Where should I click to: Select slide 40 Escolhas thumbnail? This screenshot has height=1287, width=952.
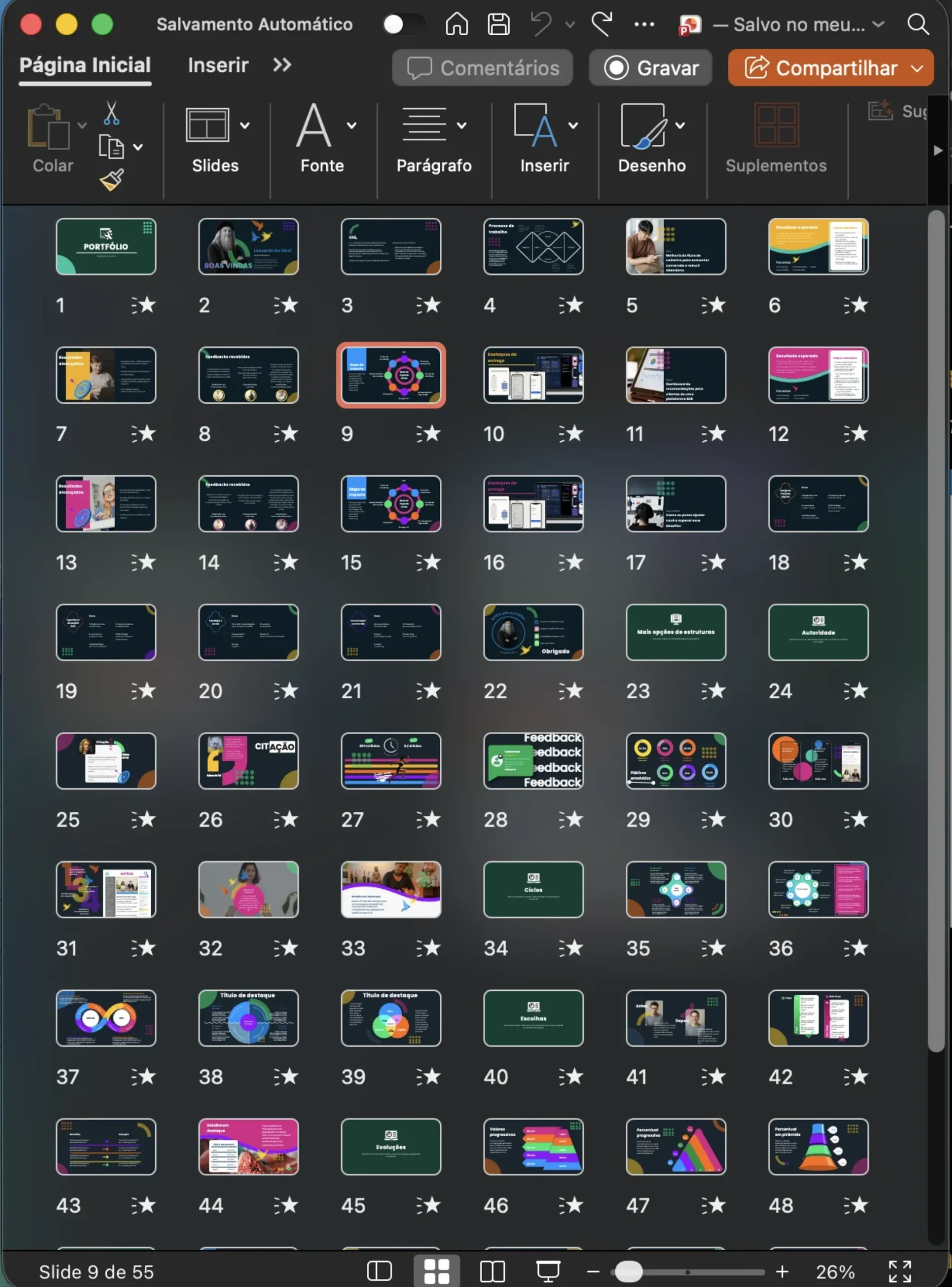(533, 1018)
